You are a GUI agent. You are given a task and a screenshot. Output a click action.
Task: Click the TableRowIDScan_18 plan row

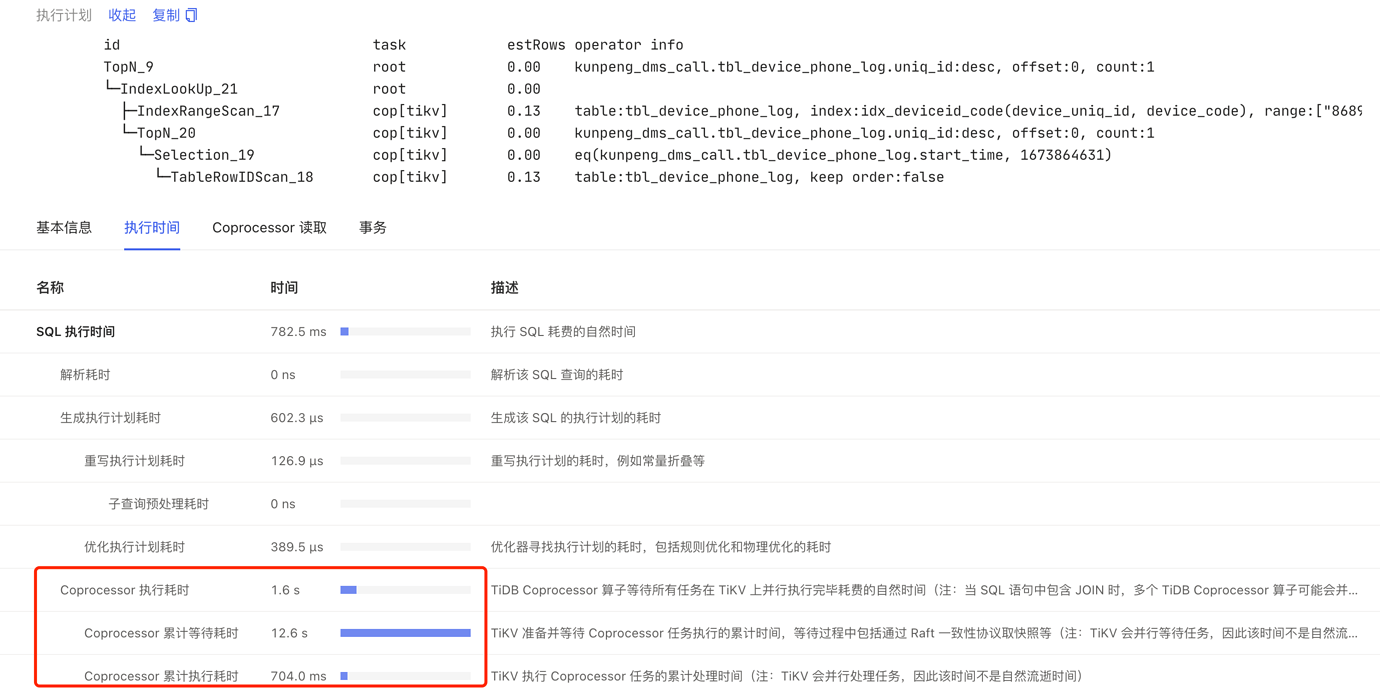point(241,177)
